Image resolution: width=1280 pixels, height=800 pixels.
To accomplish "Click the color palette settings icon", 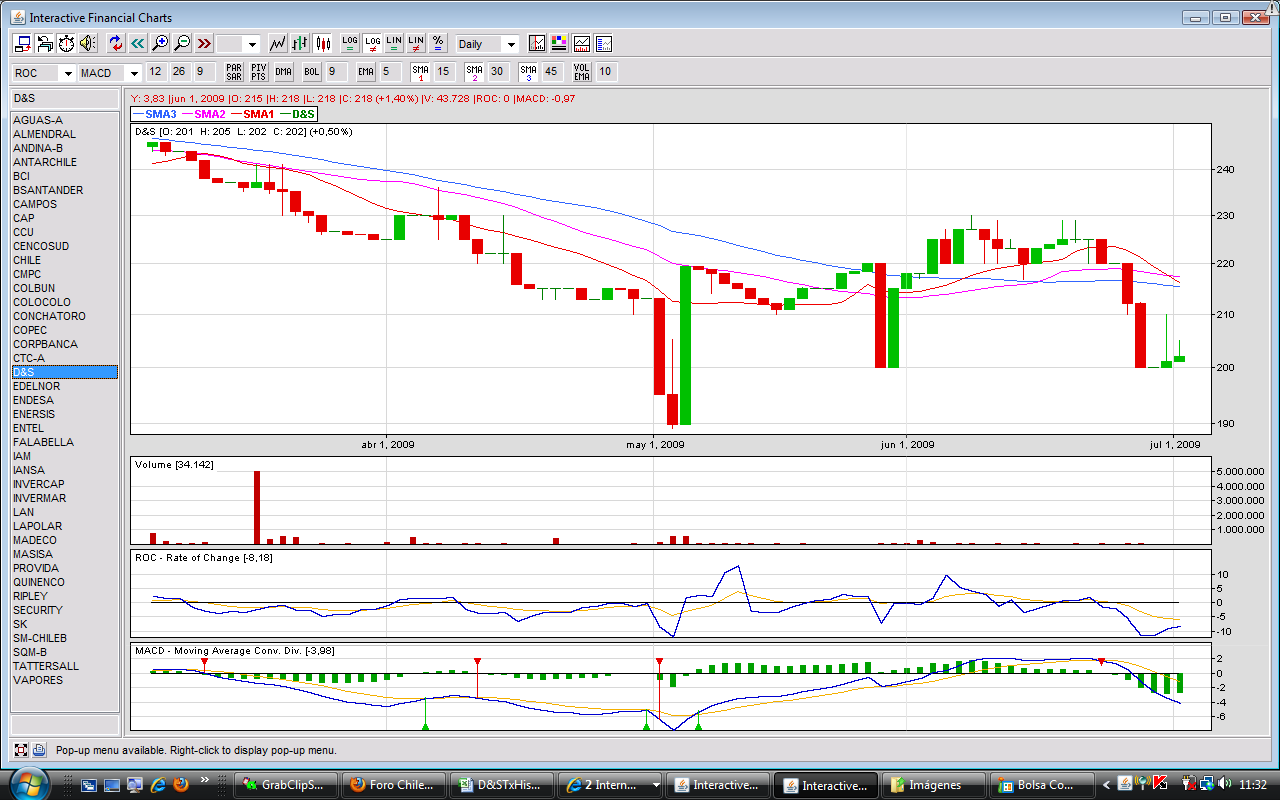I will (559, 43).
